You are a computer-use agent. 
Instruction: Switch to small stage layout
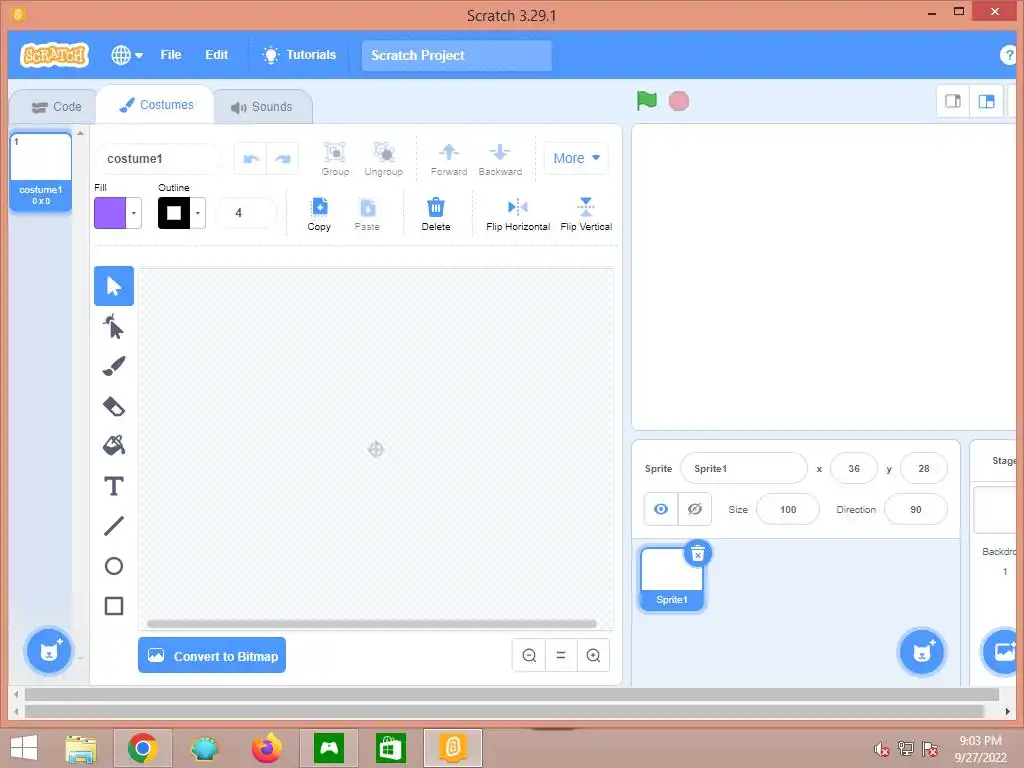click(953, 101)
